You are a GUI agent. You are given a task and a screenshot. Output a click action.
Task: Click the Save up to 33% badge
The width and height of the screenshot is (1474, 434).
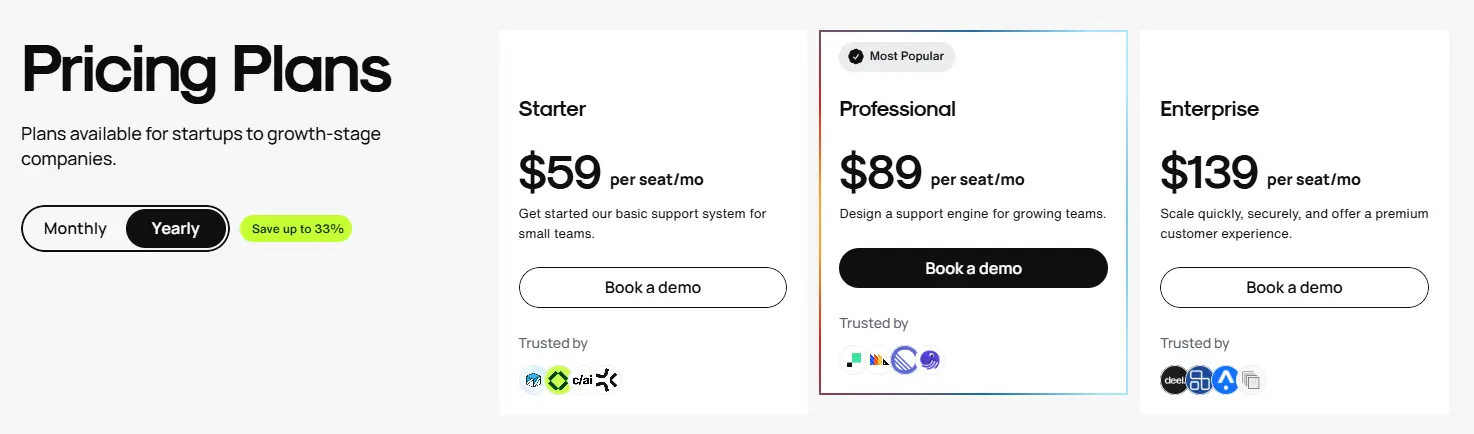coord(297,229)
